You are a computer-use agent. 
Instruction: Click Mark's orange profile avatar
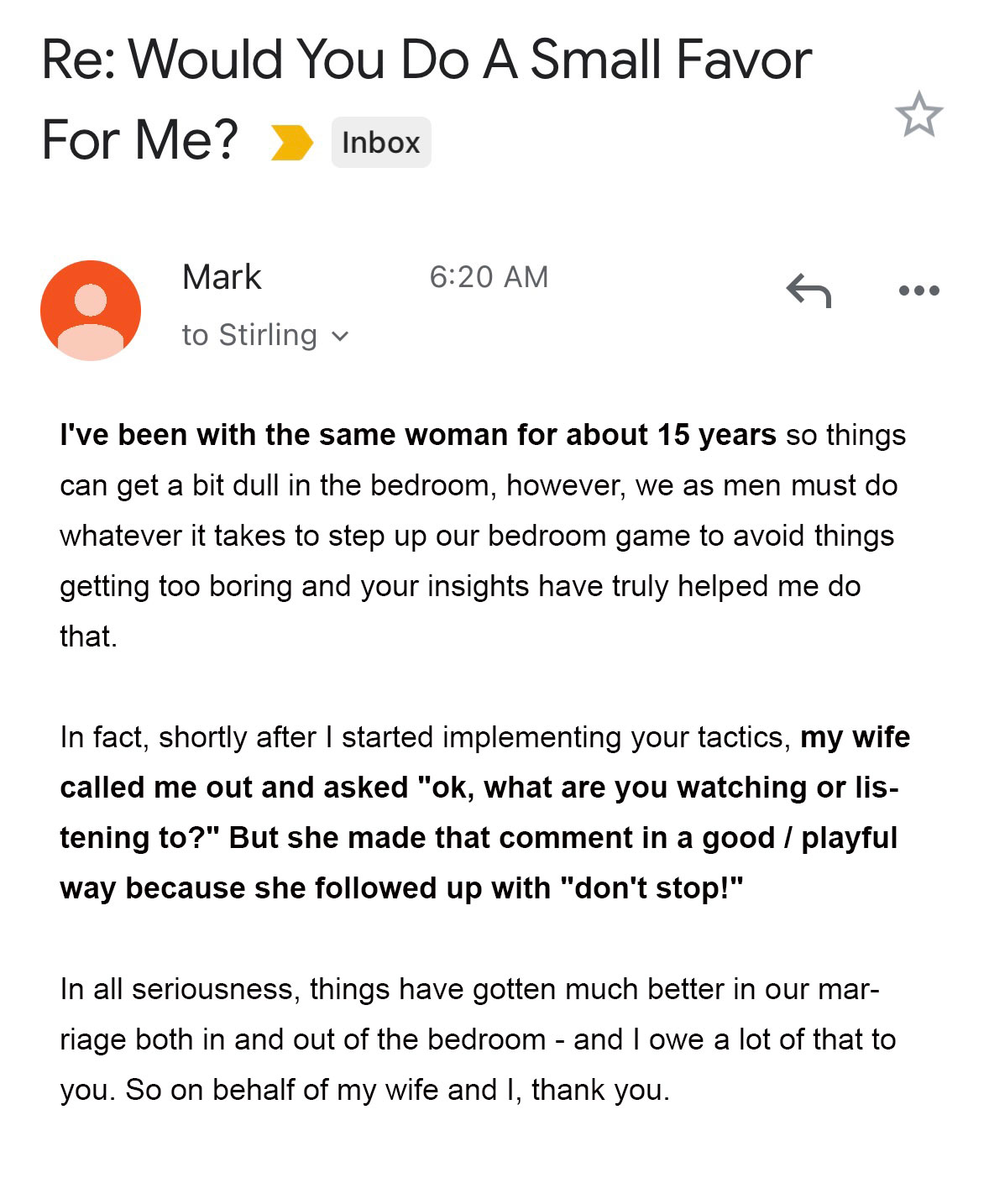[91, 310]
